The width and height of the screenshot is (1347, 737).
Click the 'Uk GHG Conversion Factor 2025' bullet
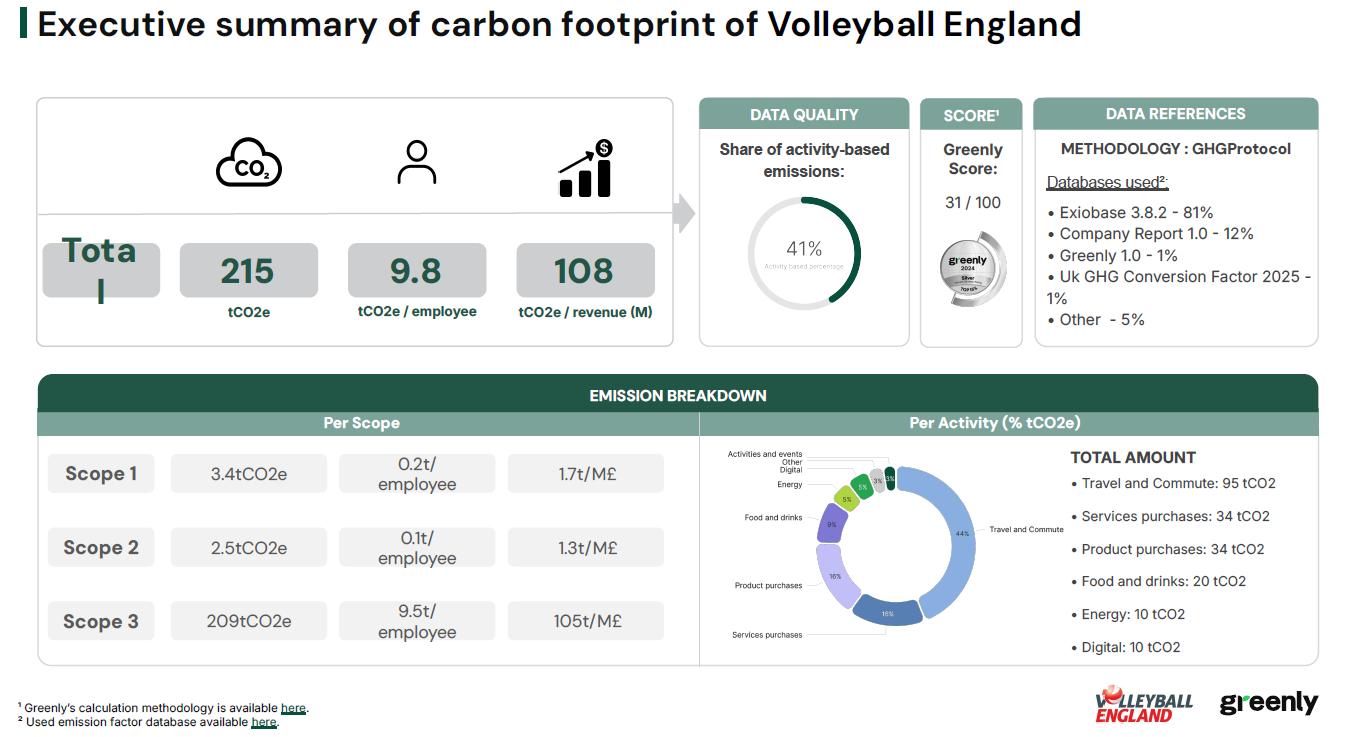[x=1179, y=287]
